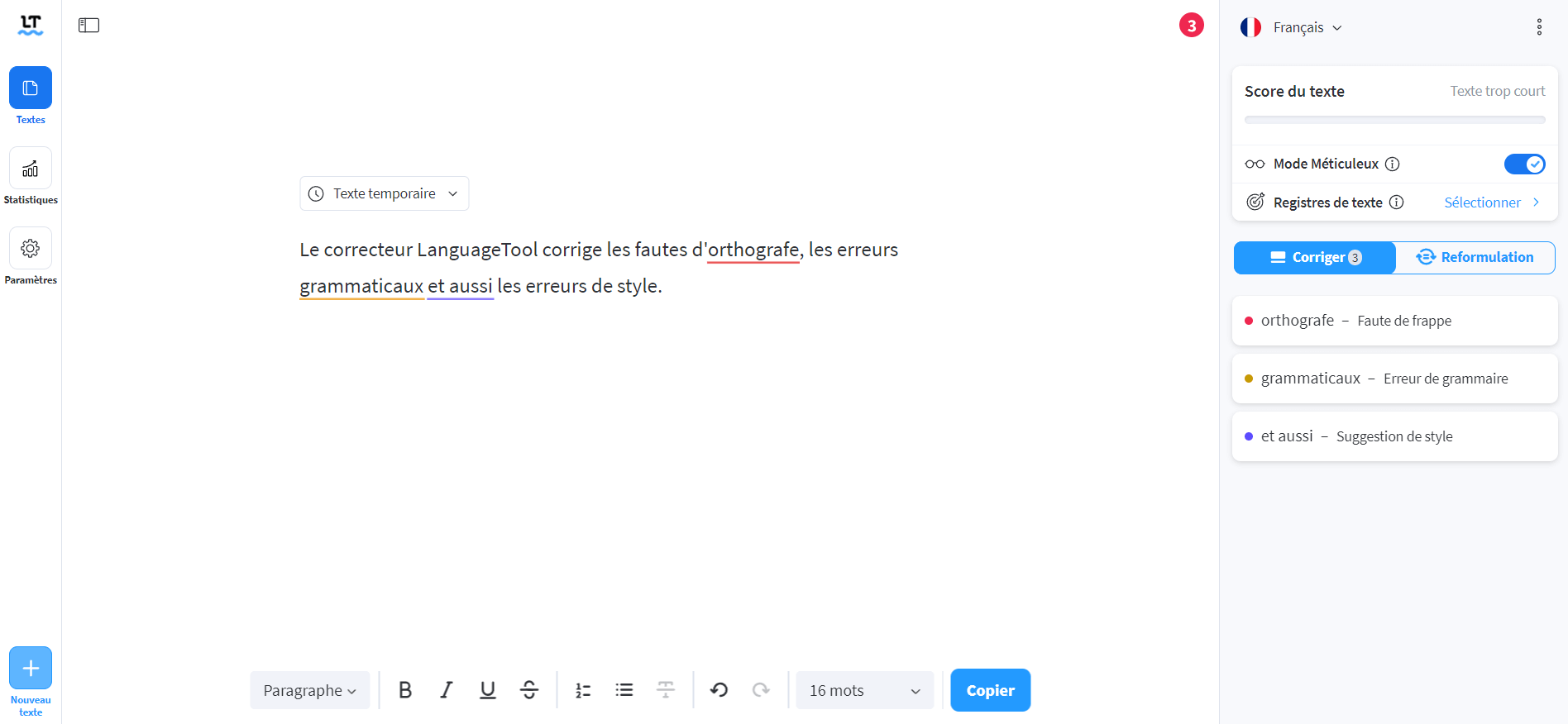Click underlined word grammaticaux in text
Screen dimensions: 1568x724
361,286
